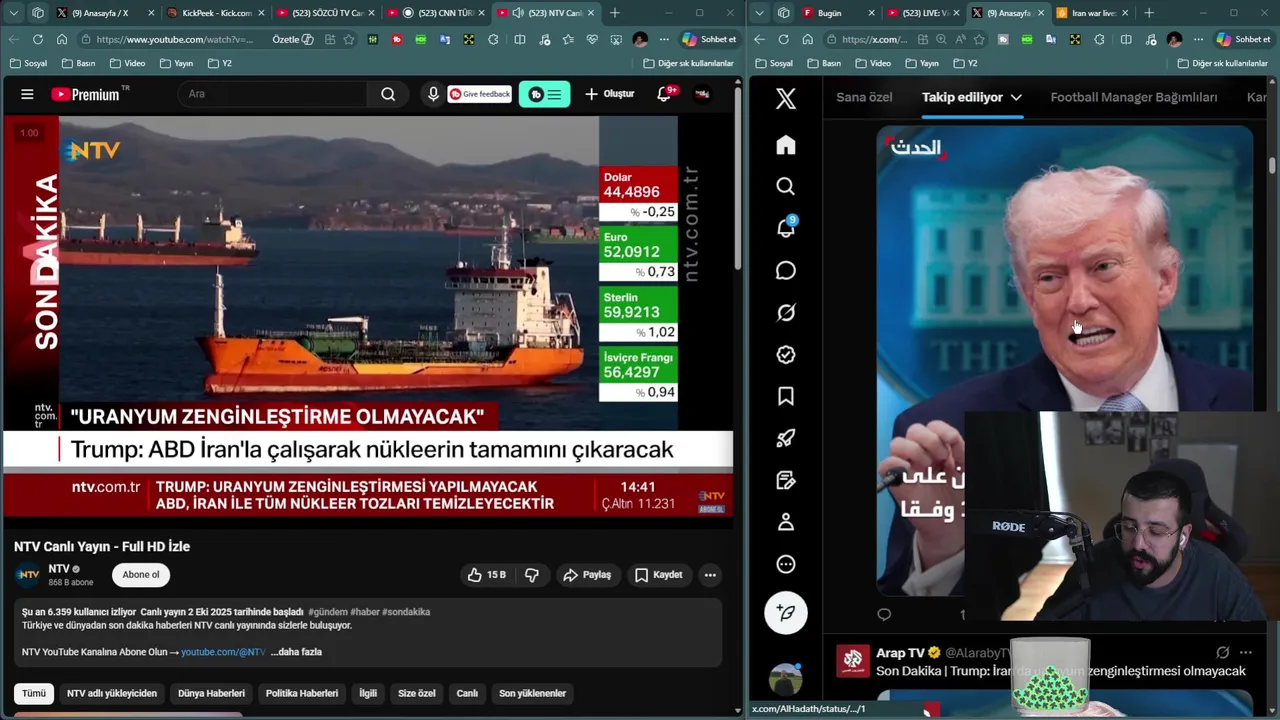The width and height of the screenshot is (1280, 720).
Task: Save the video with Kaydet
Action: 659,575
